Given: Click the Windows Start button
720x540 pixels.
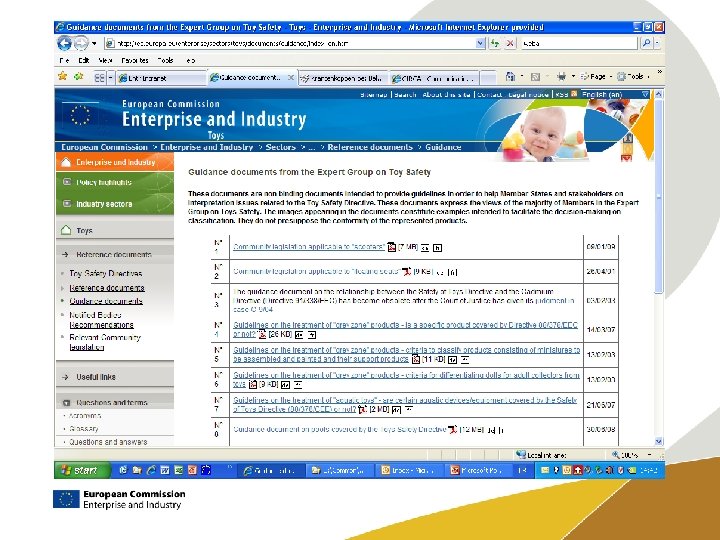Looking at the screenshot, I should (83, 470).
